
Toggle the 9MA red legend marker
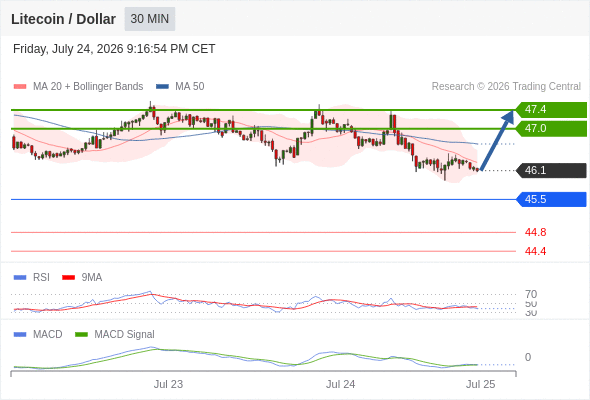pos(68,278)
